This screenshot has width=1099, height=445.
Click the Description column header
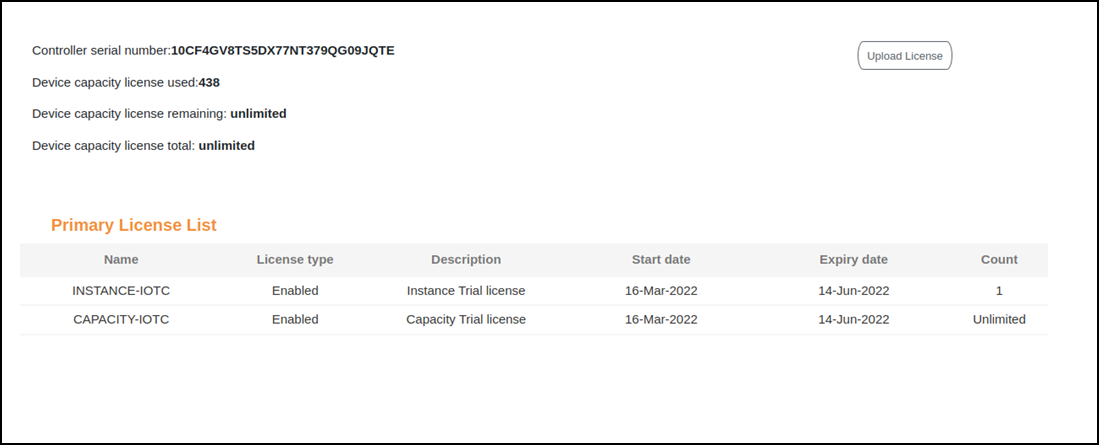click(x=465, y=259)
